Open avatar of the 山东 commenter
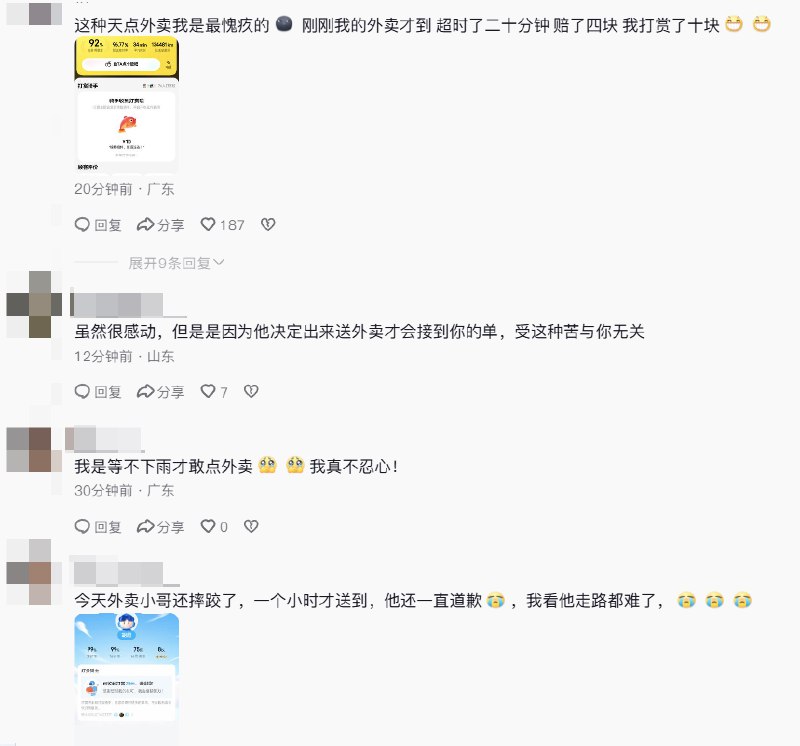This screenshot has width=800, height=746. click(x=34, y=305)
